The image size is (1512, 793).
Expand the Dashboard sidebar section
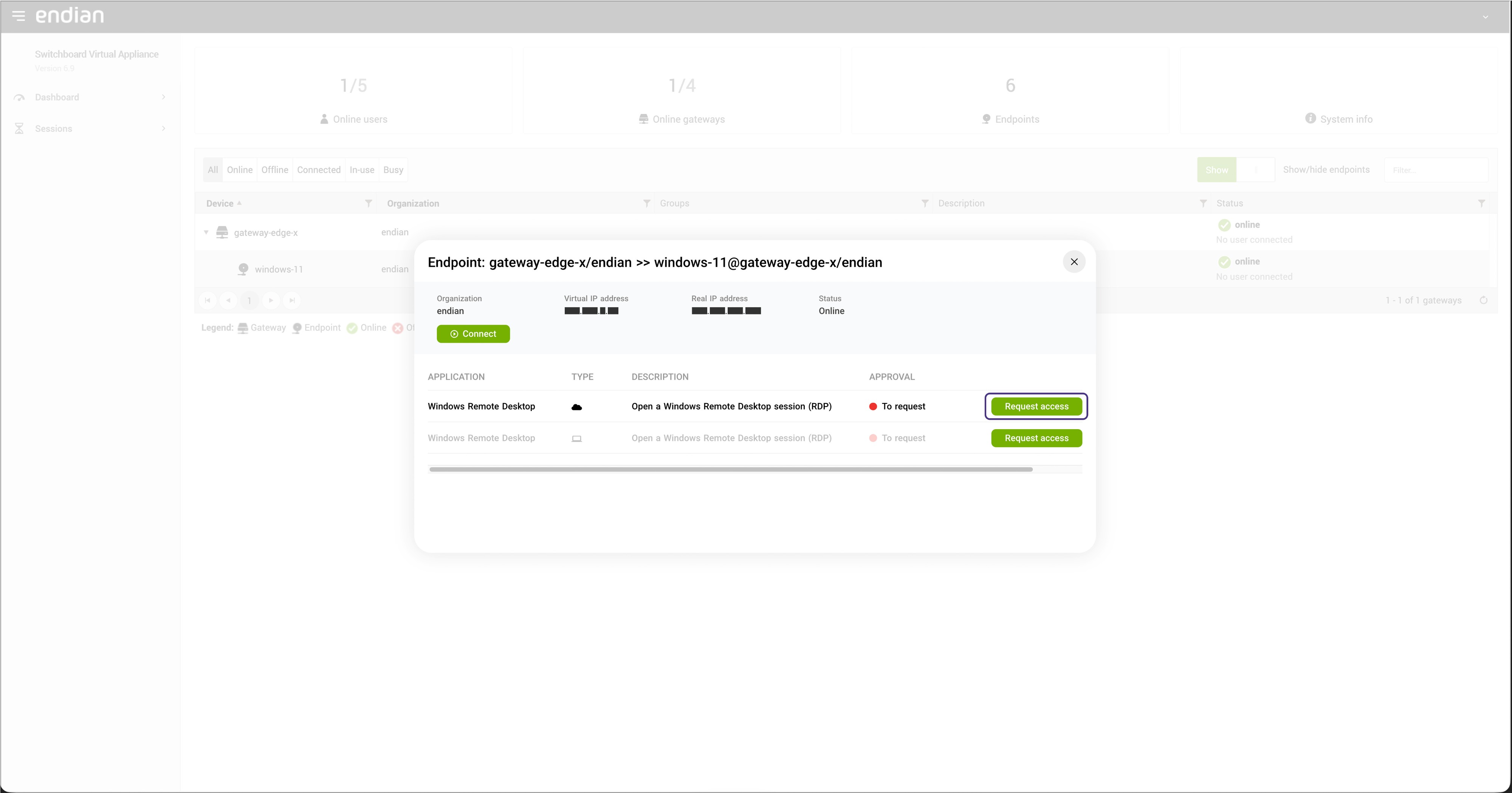pyautogui.click(x=163, y=97)
